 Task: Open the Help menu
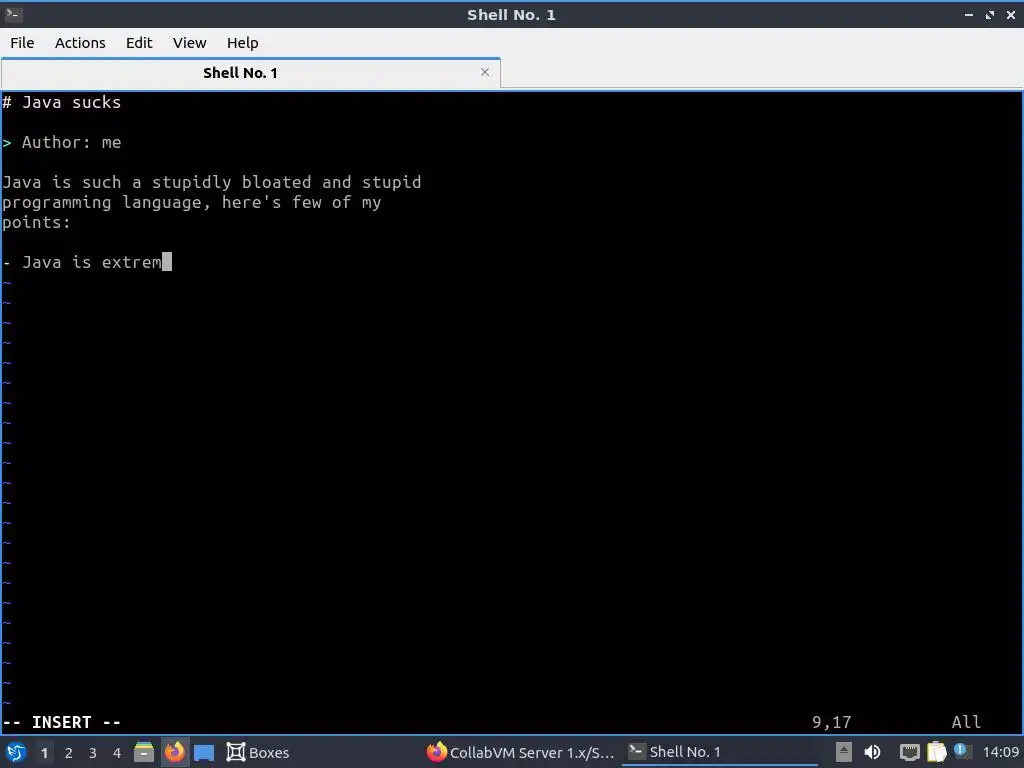(242, 43)
